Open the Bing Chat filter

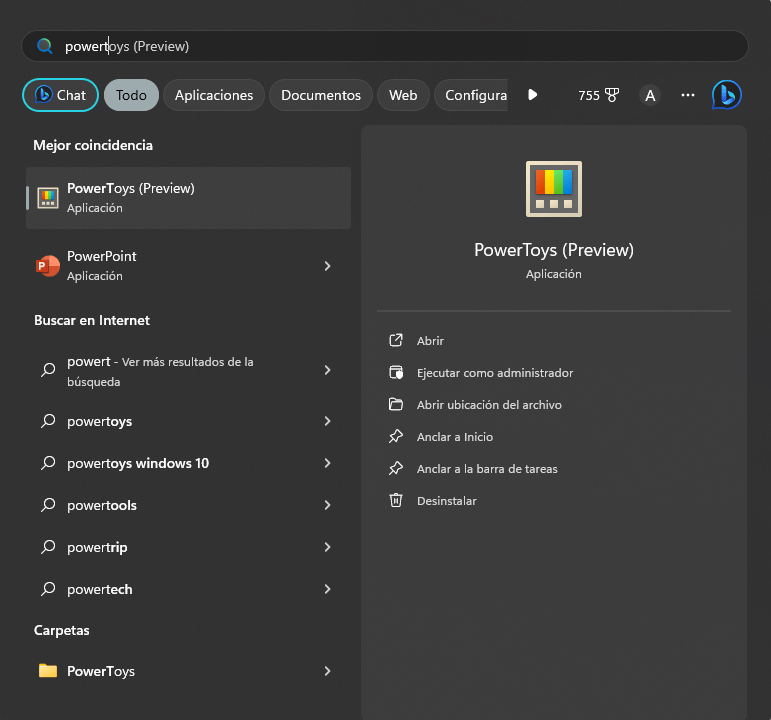[60, 95]
